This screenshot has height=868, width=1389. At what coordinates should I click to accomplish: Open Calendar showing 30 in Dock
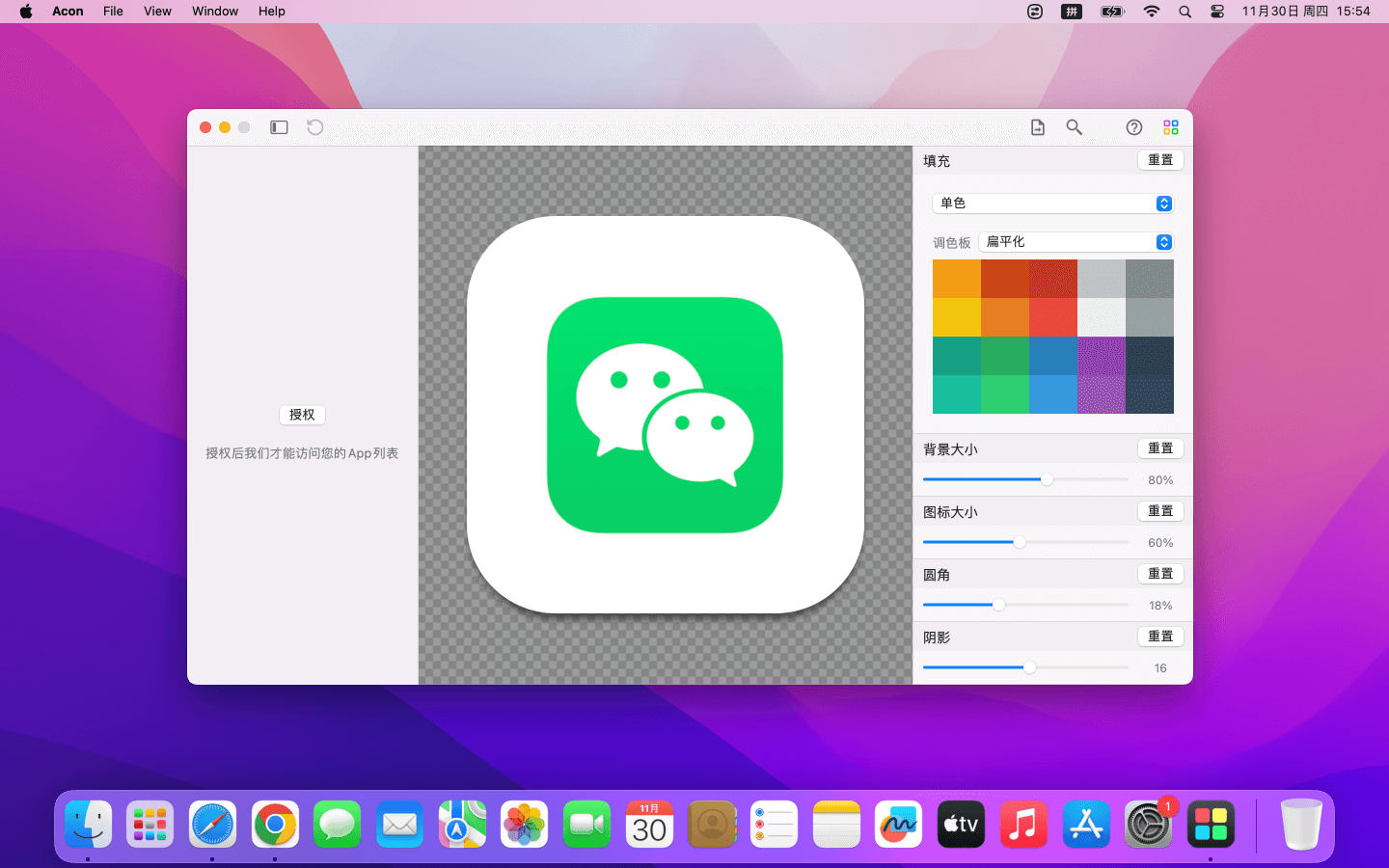point(649,825)
